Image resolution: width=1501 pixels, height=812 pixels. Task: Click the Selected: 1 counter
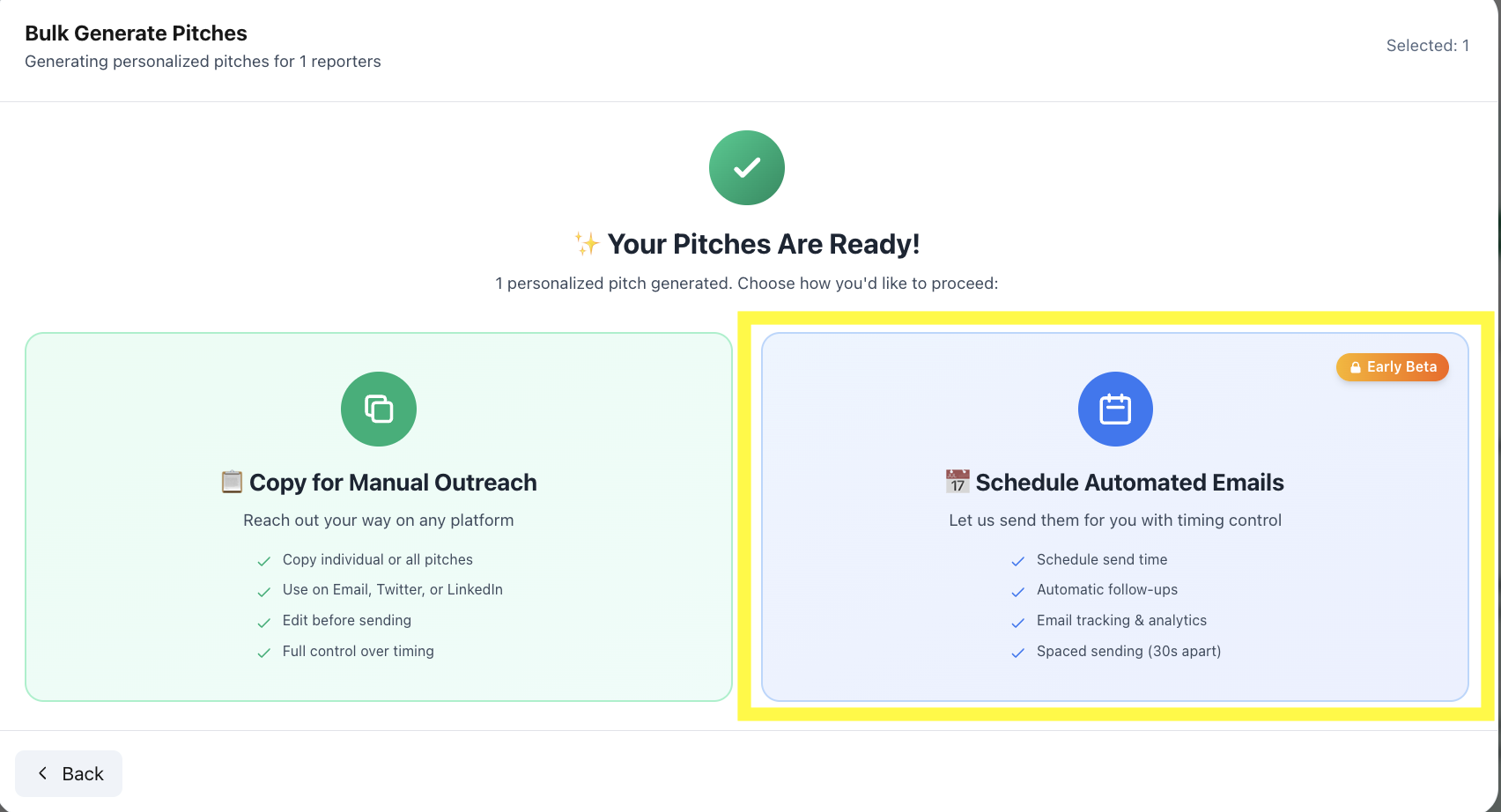click(x=1428, y=45)
